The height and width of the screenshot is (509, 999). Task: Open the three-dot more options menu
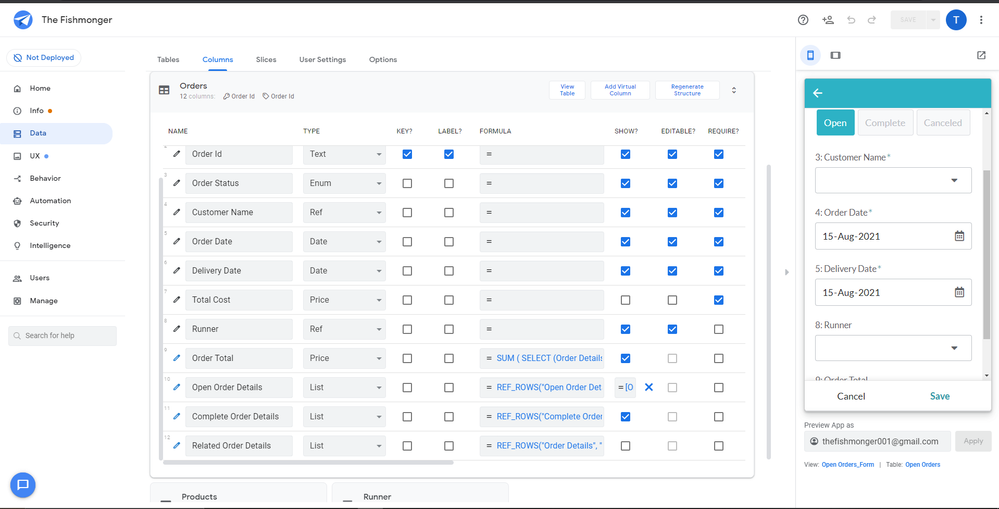pyautogui.click(x=981, y=20)
